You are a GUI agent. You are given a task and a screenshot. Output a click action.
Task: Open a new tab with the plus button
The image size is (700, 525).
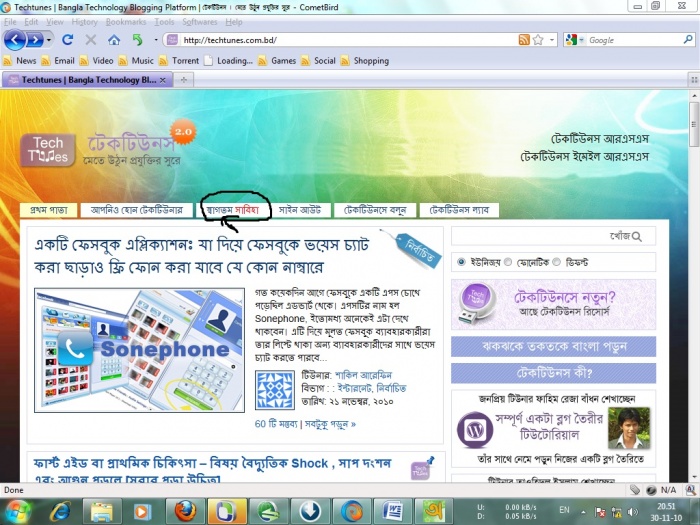183,80
